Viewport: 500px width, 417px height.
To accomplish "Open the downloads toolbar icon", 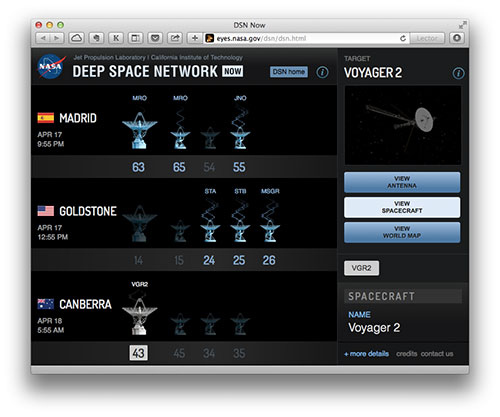I will click(457, 38).
